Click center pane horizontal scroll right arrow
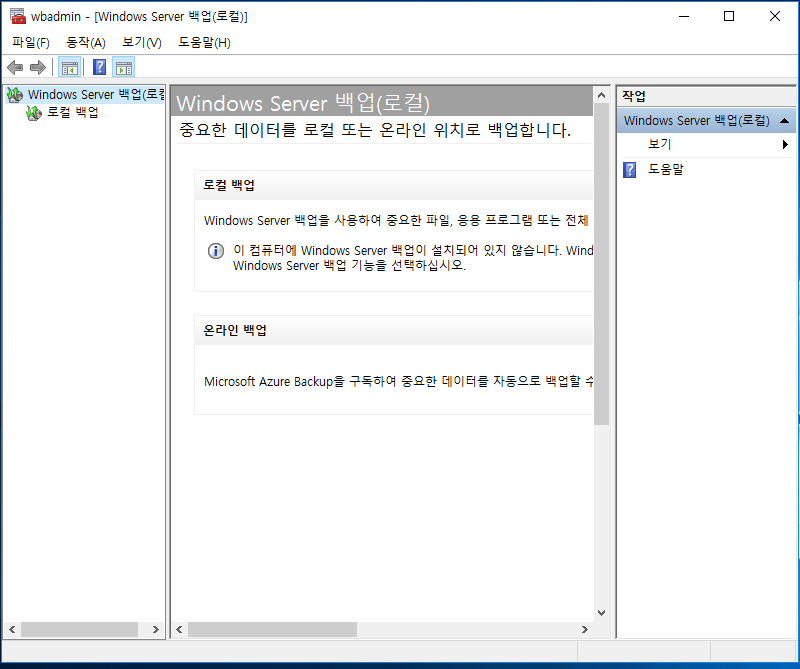The image size is (800, 669). tap(585, 630)
